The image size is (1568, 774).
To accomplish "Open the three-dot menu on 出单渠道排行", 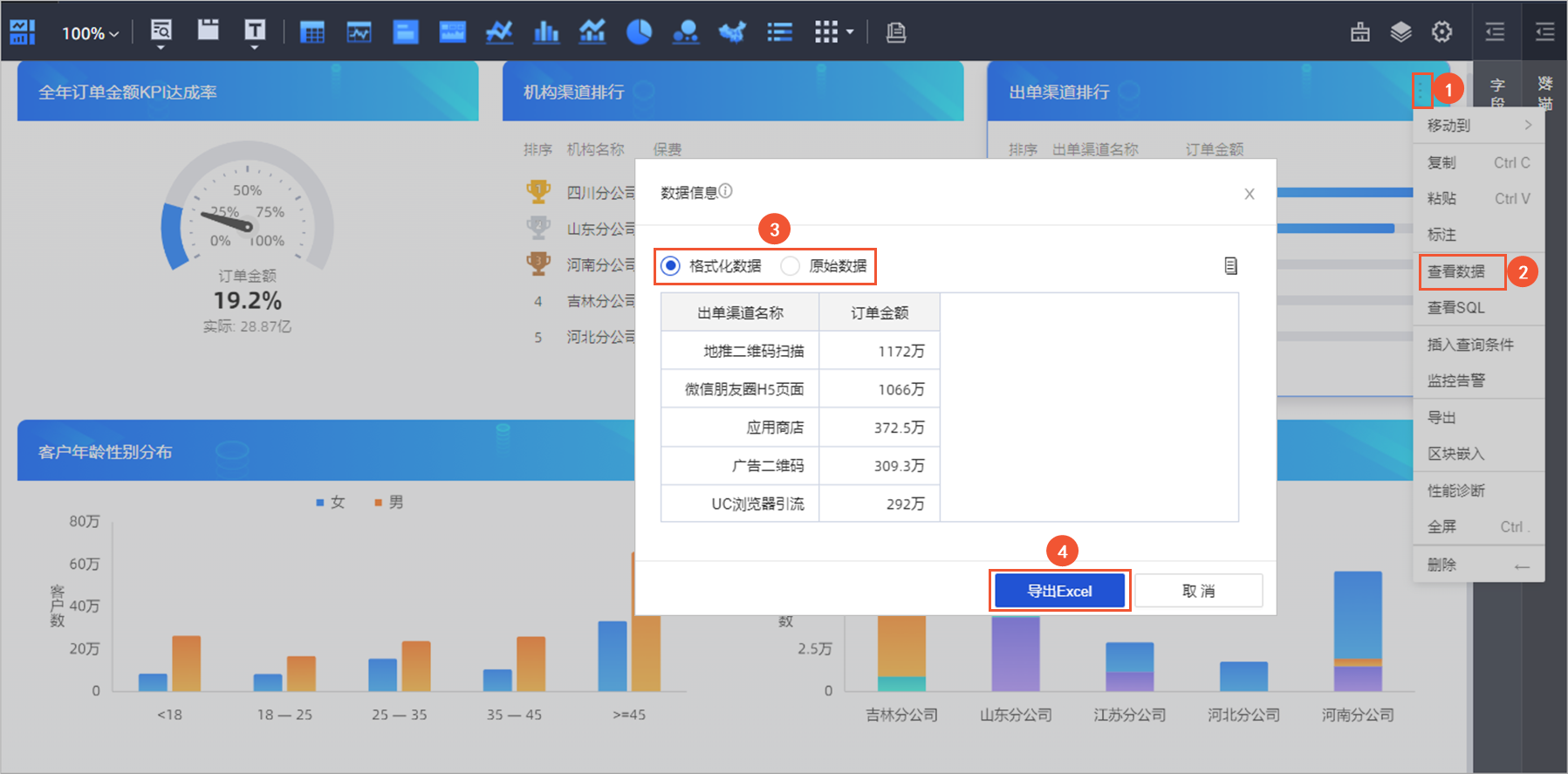I will (x=1421, y=90).
